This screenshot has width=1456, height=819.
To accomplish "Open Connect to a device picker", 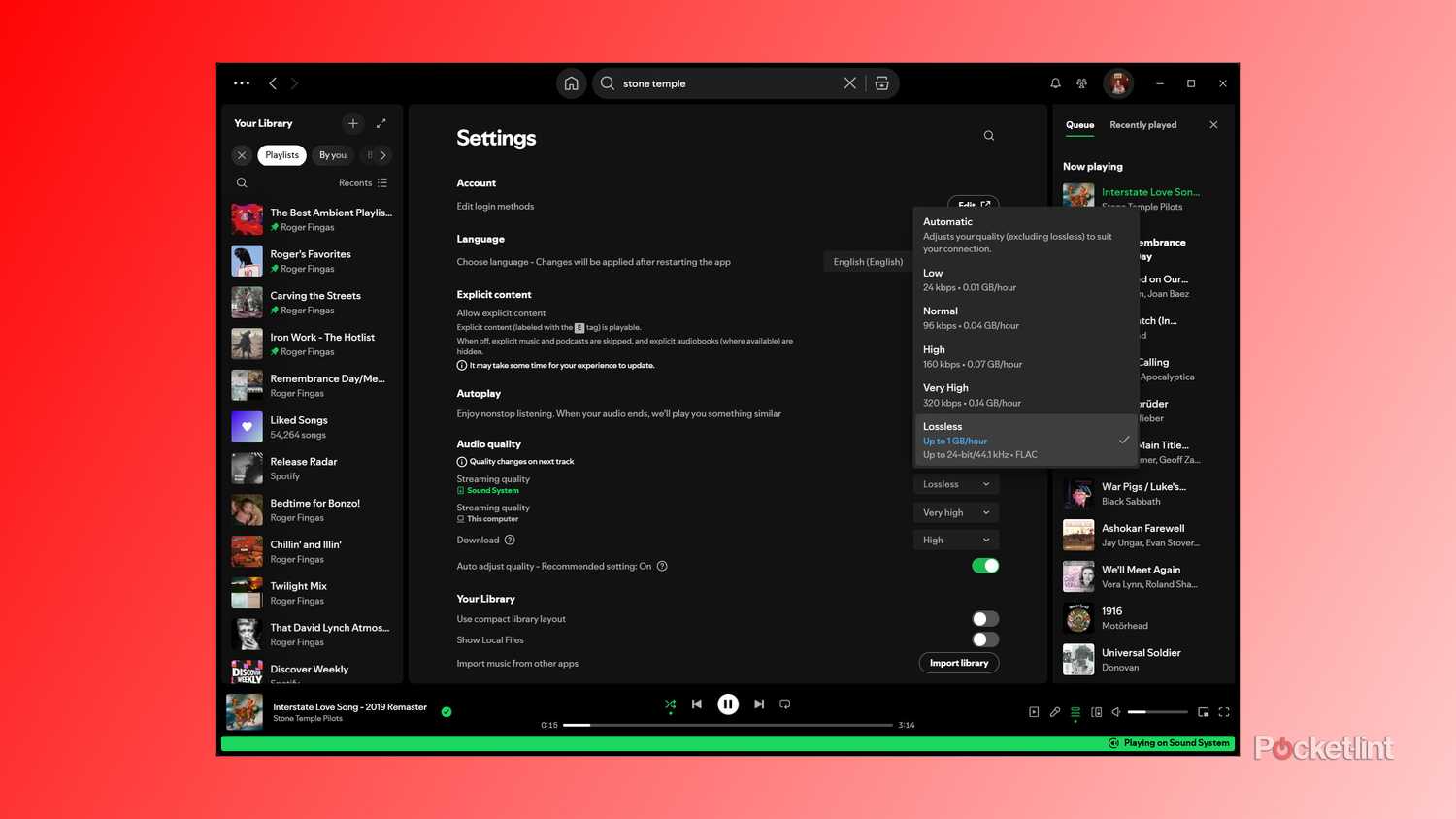I will coord(1097,712).
